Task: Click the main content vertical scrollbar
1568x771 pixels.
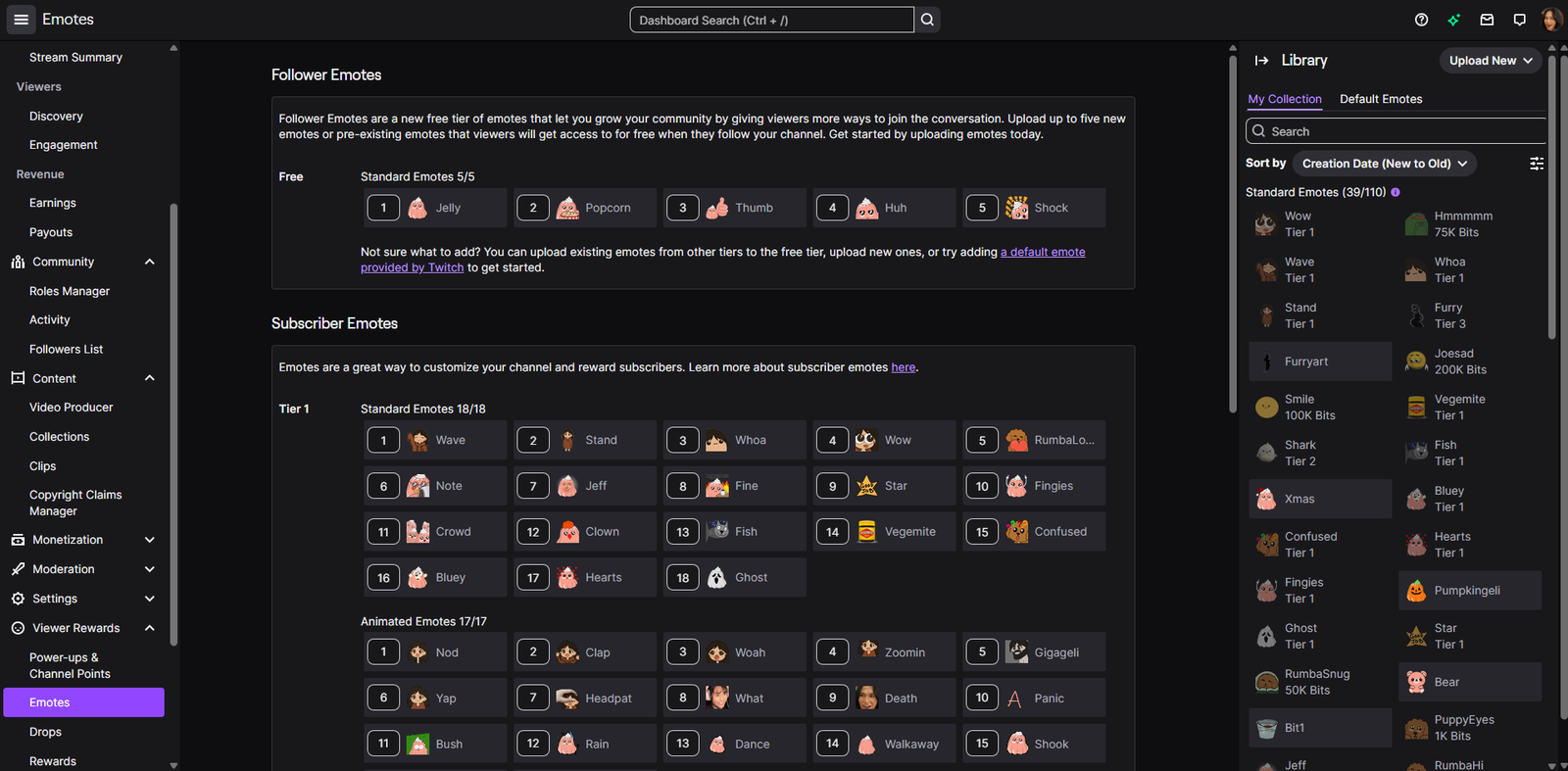Action: [1233, 235]
